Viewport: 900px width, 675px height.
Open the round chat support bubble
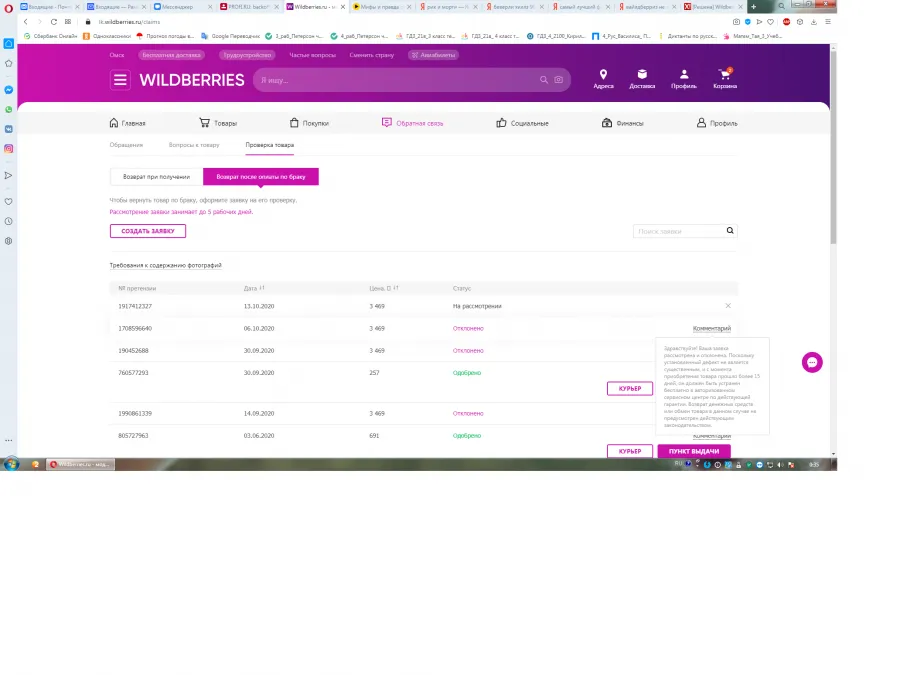812,362
